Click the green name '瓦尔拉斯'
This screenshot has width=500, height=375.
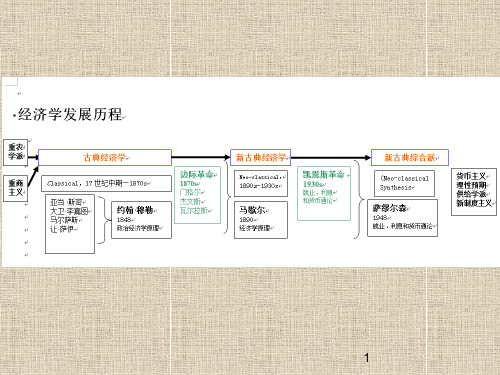point(194,210)
